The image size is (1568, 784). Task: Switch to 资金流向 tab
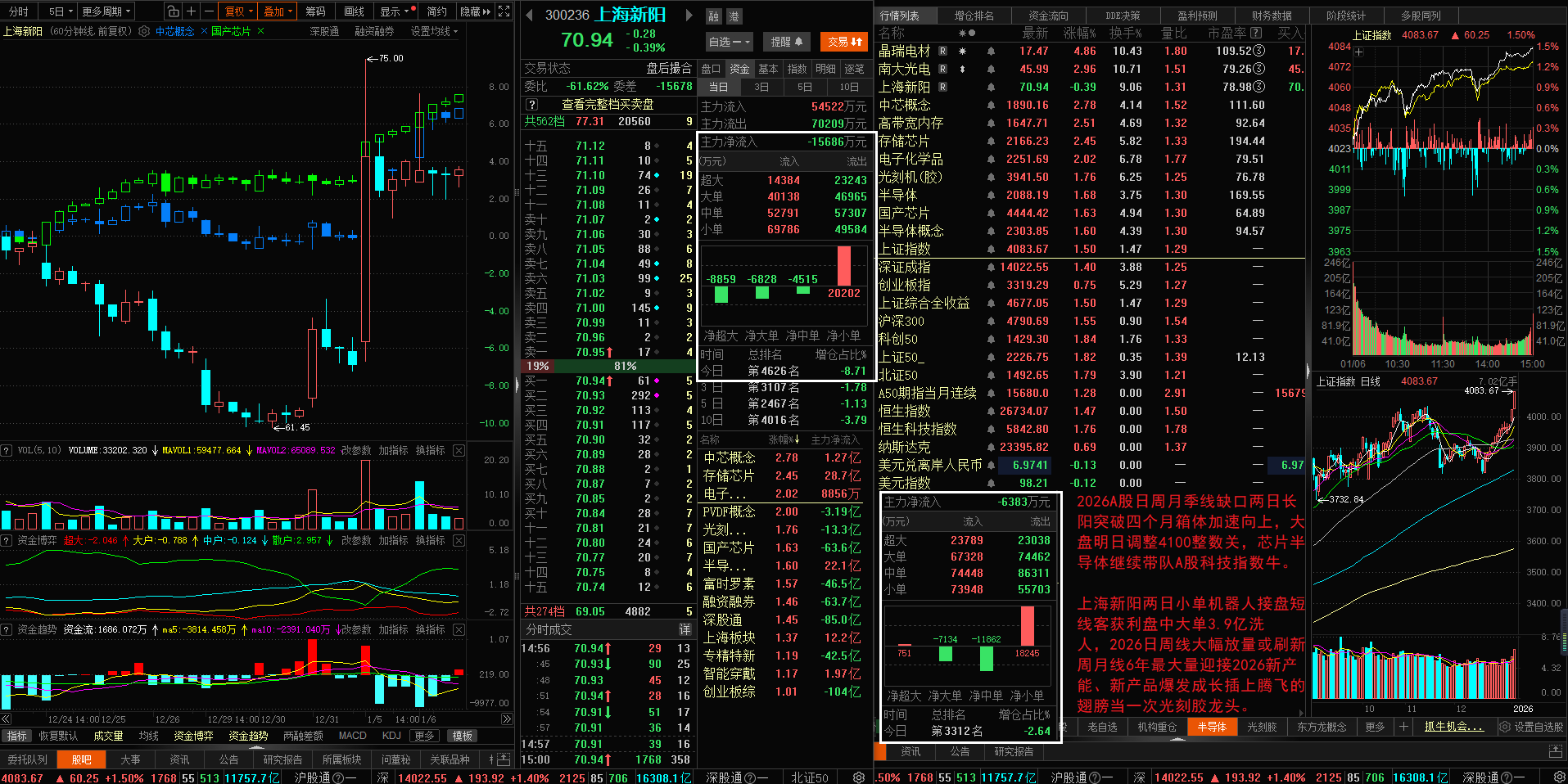pos(1047,16)
